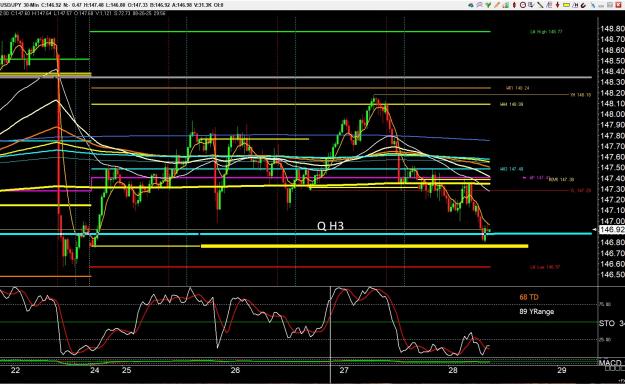The width and height of the screenshot is (625, 384).
Task: Select the yellow rectangle highlight tool
Action: coord(566,5)
